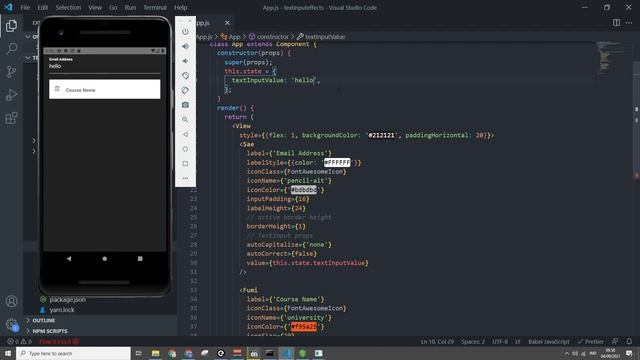Viewport: 640px width, 360px height.
Task: Click the editor minimap
Action: coord(610,57)
